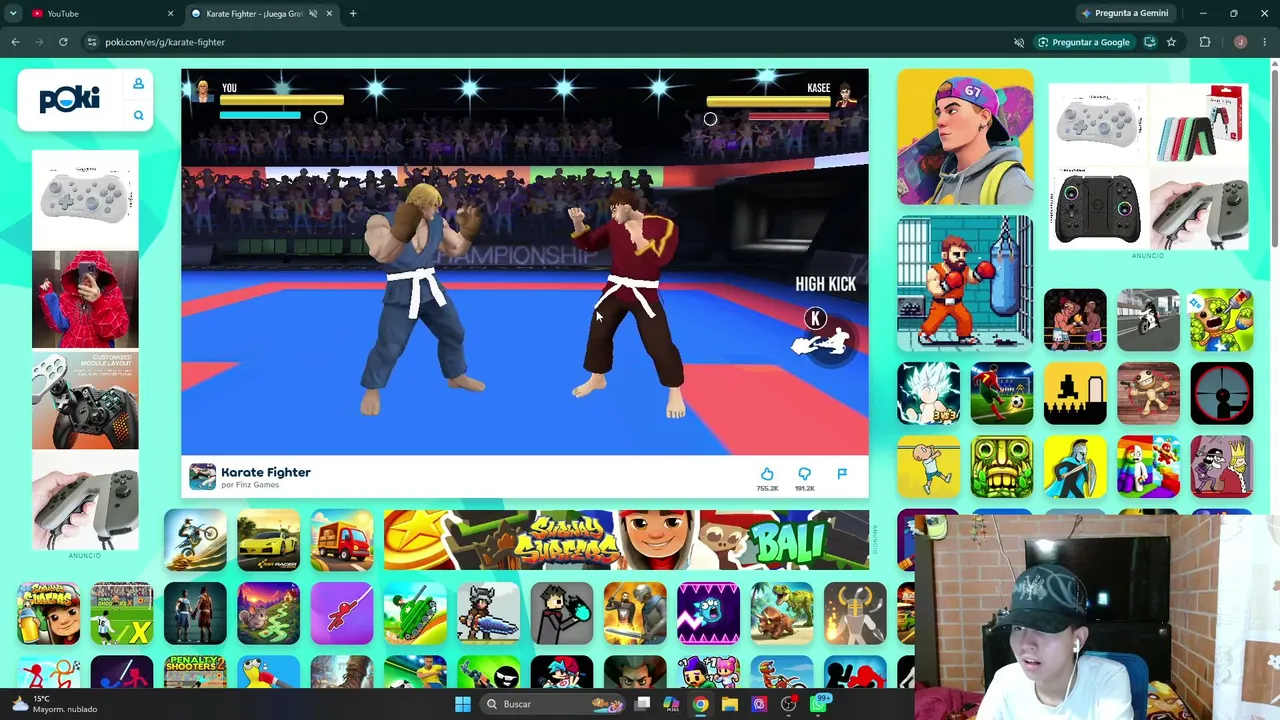Unmute the Karate Fighter tab audio
Image resolution: width=1280 pixels, height=720 pixels.
tap(313, 13)
